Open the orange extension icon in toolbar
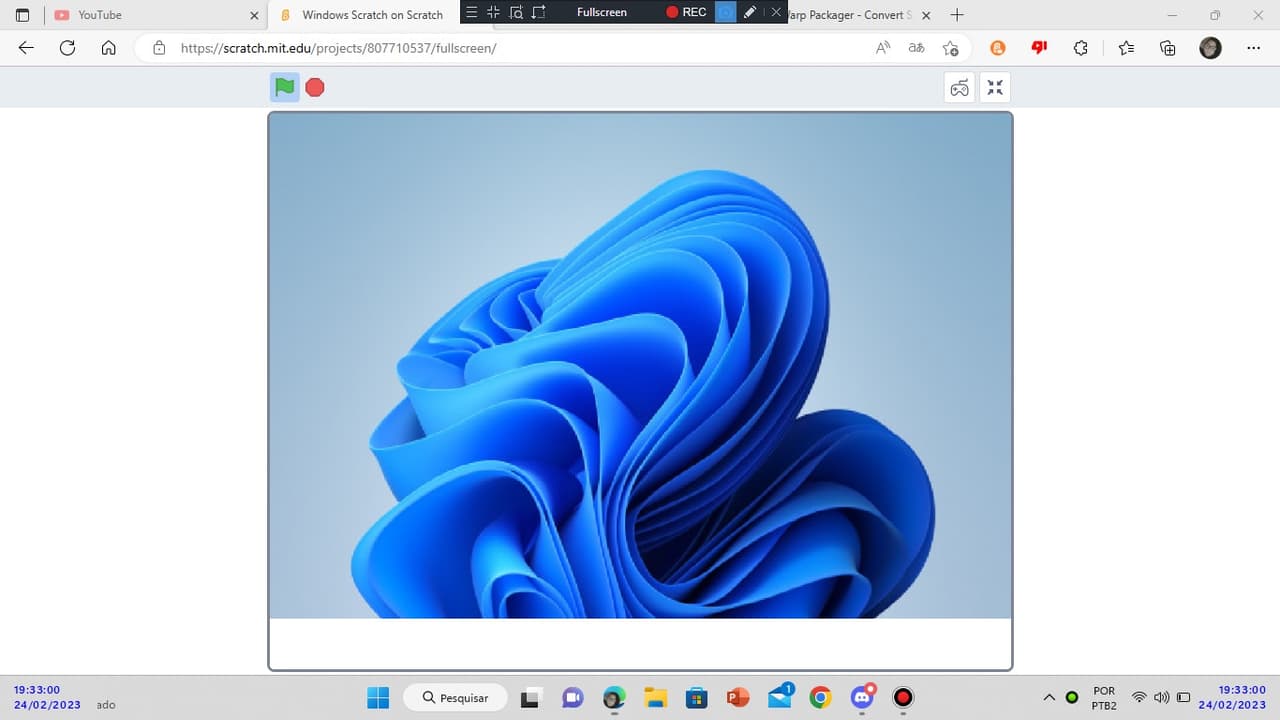This screenshot has width=1280, height=720. [x=997, y=48]
